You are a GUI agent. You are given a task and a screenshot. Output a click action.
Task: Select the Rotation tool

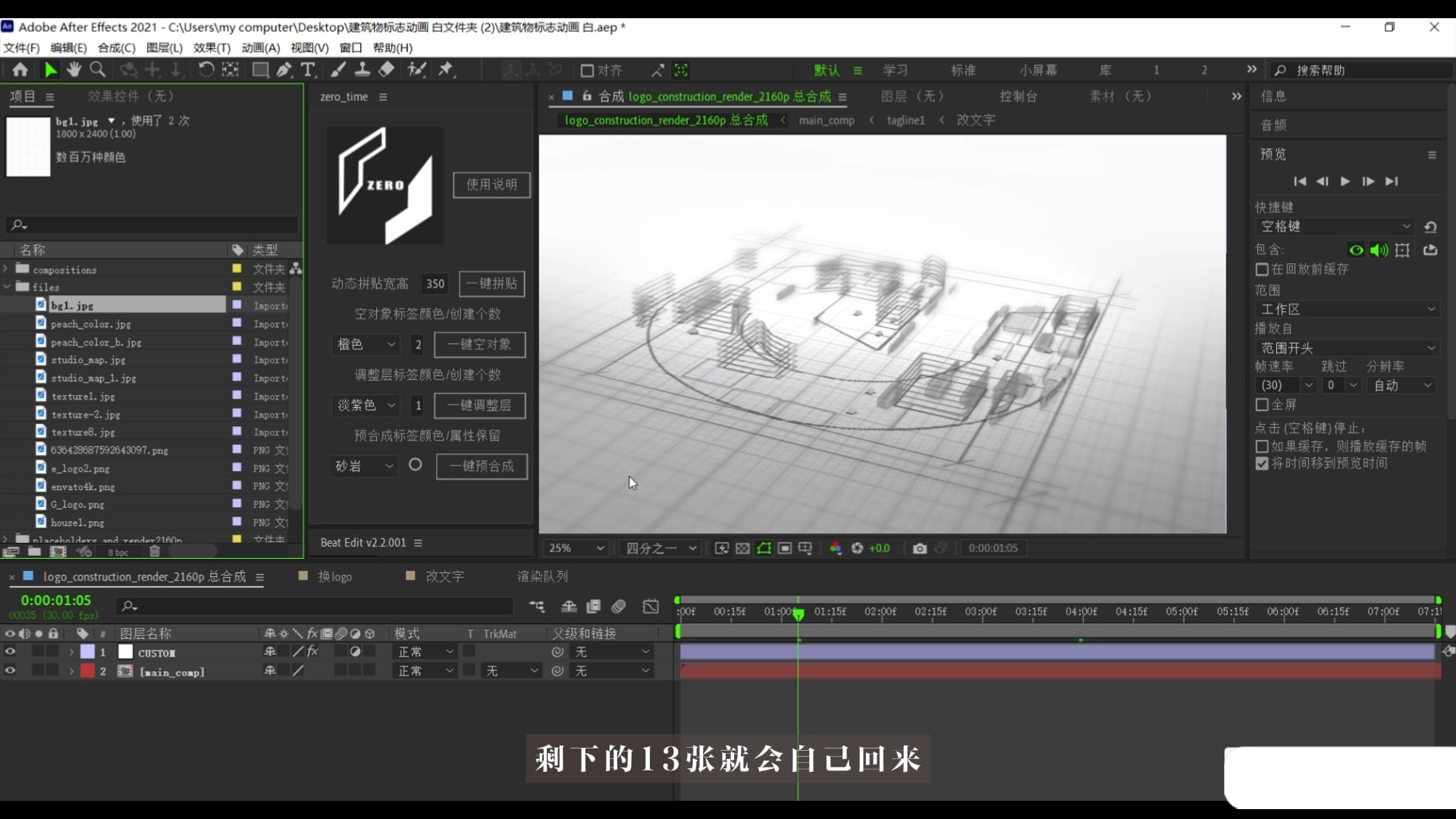(206, 70)
